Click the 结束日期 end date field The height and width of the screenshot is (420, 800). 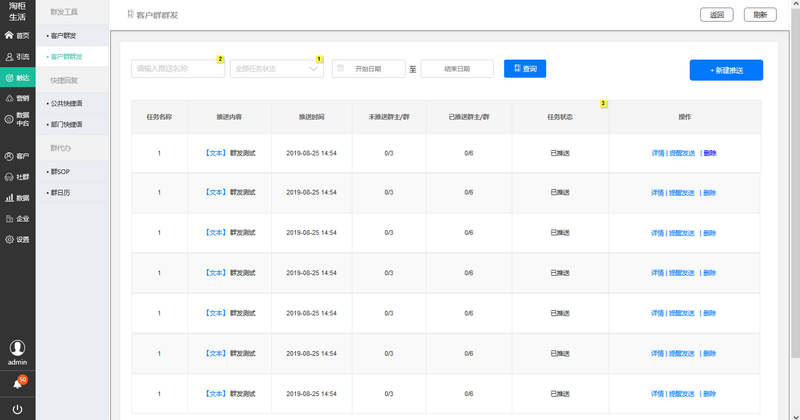[457, 69]
